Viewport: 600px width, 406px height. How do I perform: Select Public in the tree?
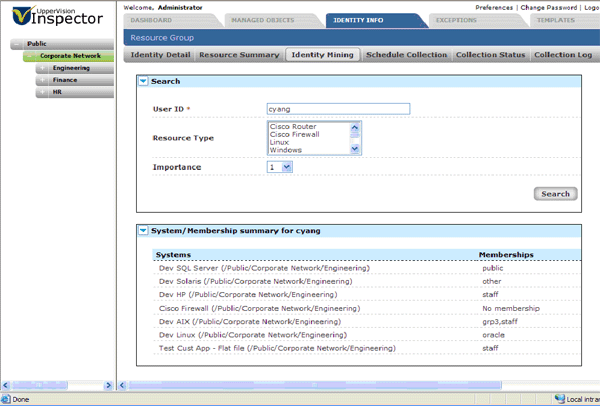37,44
